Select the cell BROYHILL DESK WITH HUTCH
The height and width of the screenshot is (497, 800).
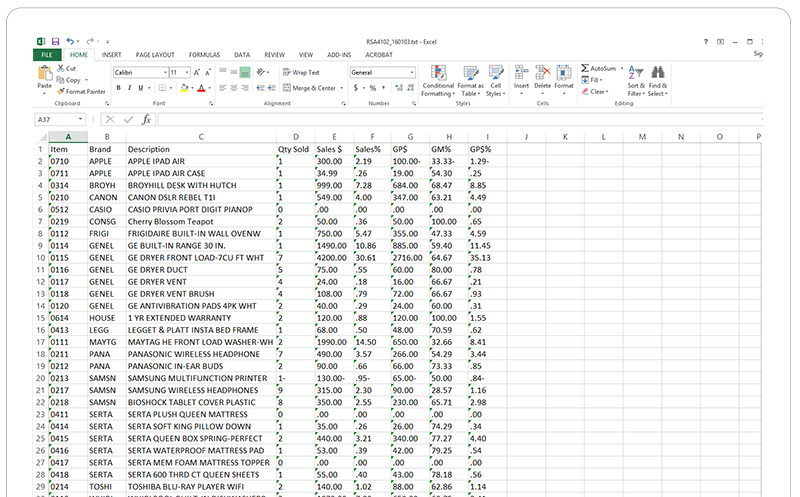[201, 185]
